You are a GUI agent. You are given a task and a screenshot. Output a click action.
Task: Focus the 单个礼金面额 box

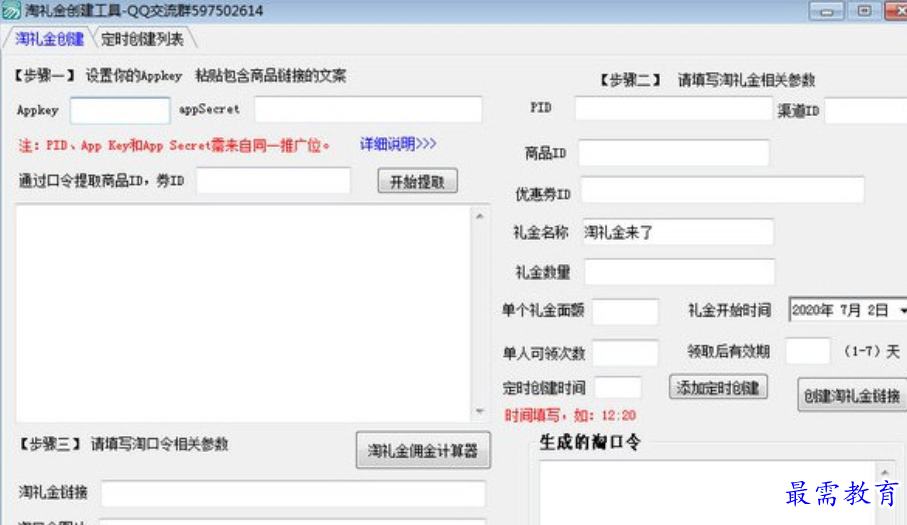(625, 311)
